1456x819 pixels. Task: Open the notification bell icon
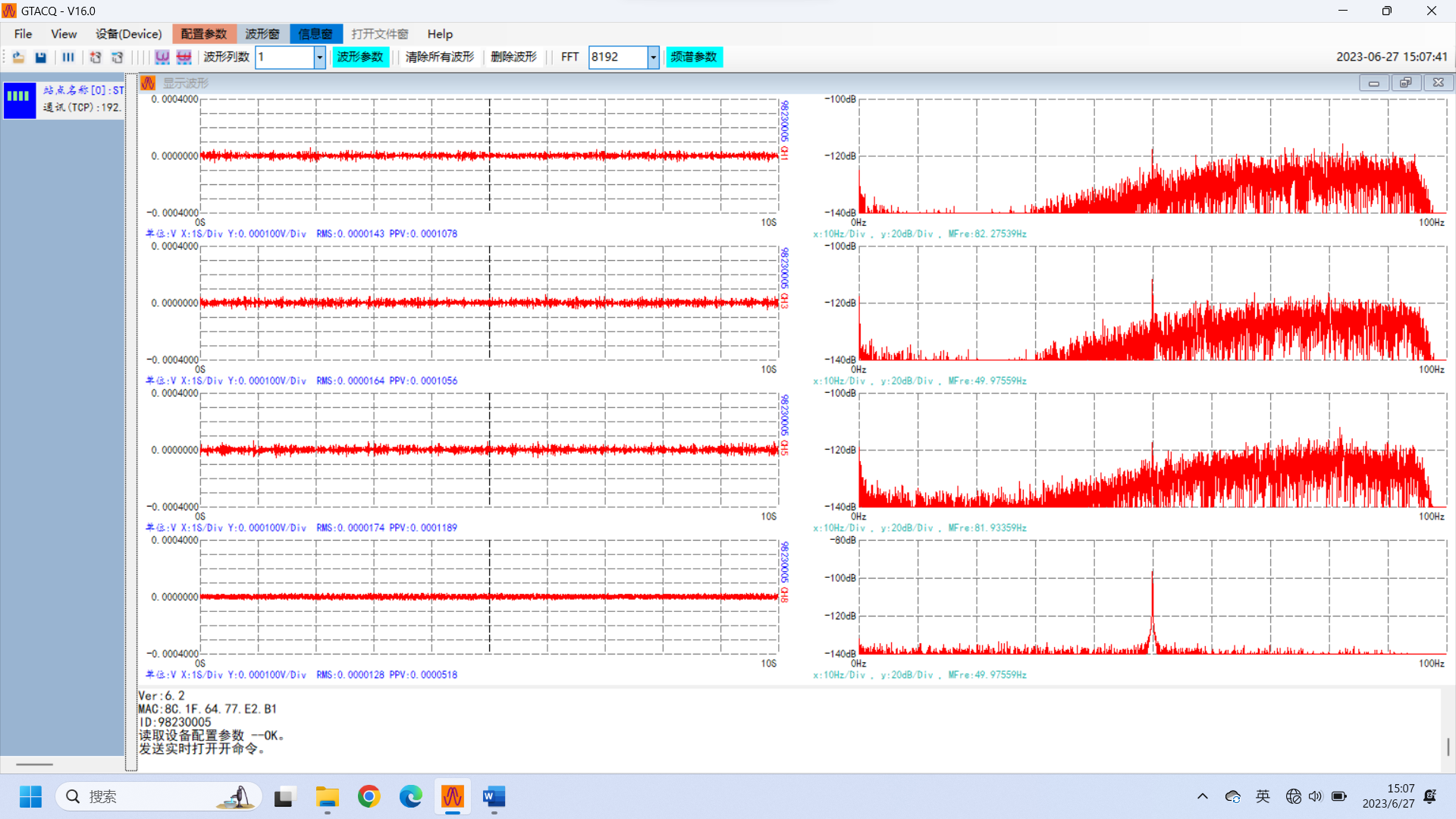(x=1430, y=796)
